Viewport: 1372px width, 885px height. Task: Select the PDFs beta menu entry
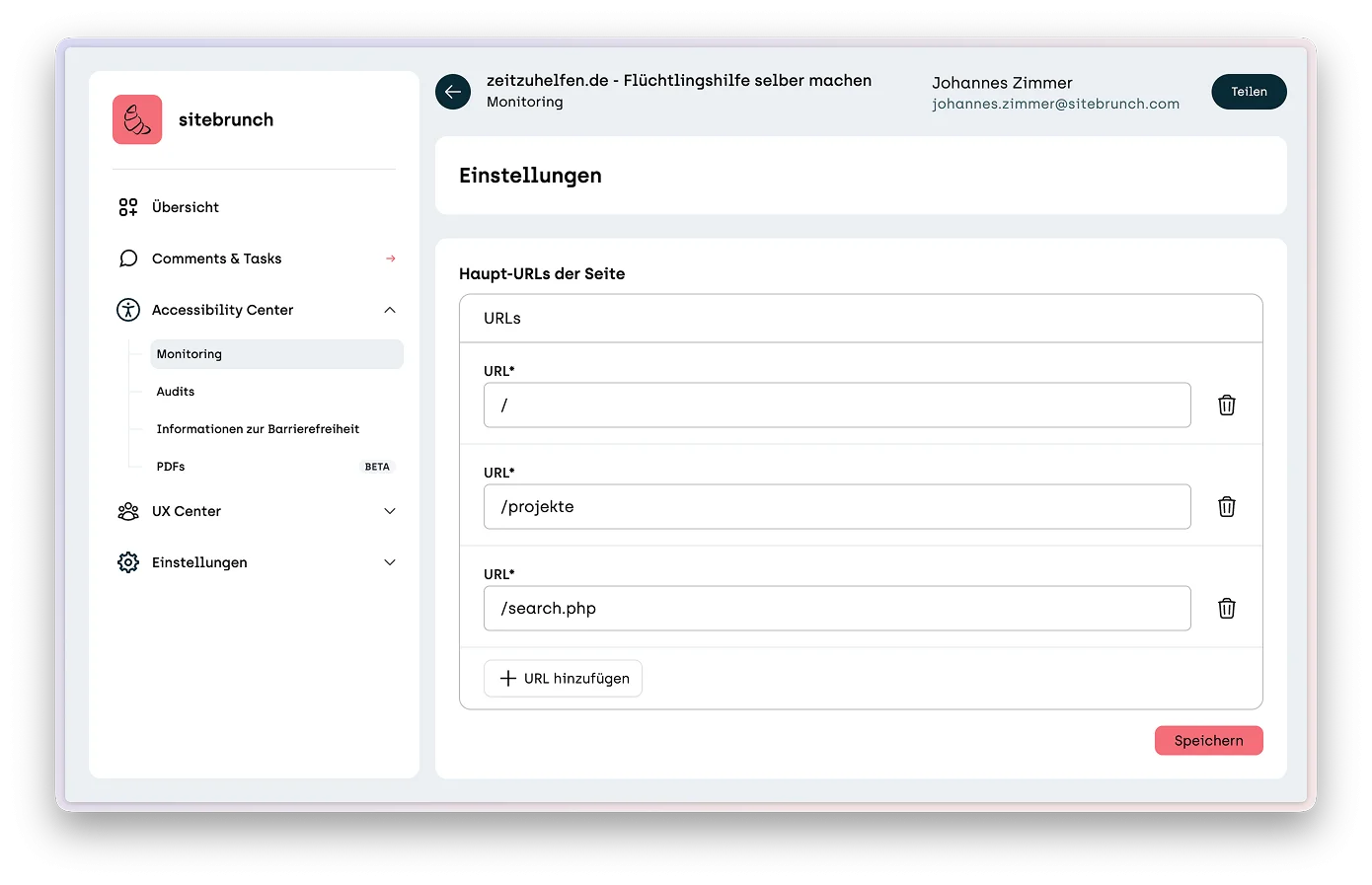(x=170, y=466)
